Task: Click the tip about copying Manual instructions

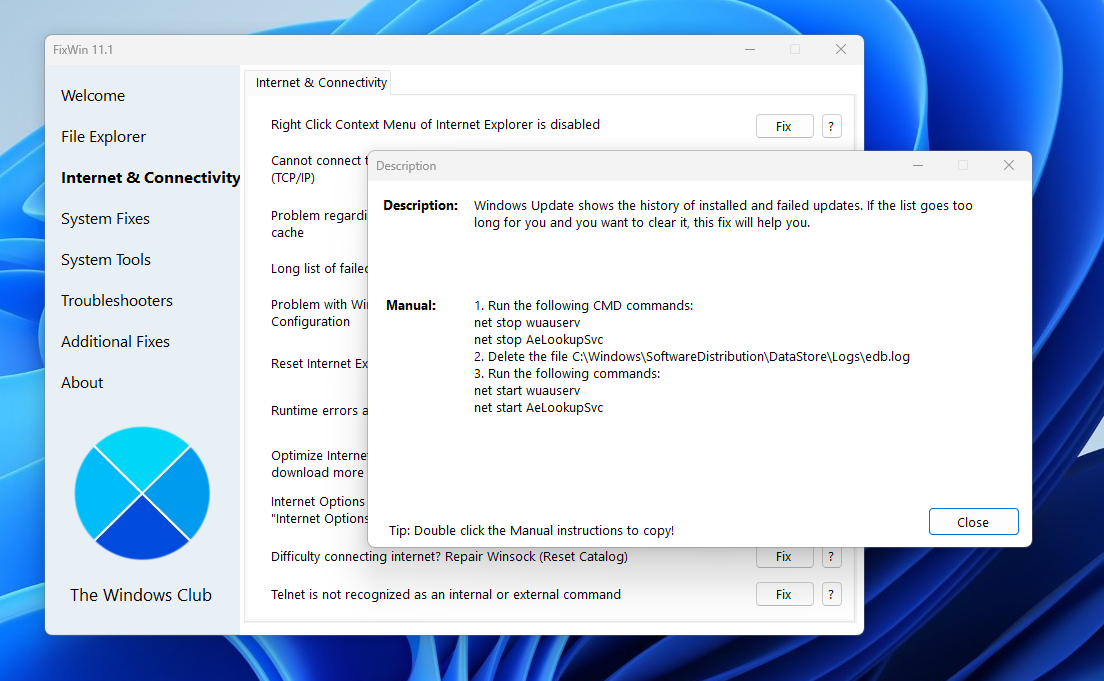Action: (x=532, y=530)
